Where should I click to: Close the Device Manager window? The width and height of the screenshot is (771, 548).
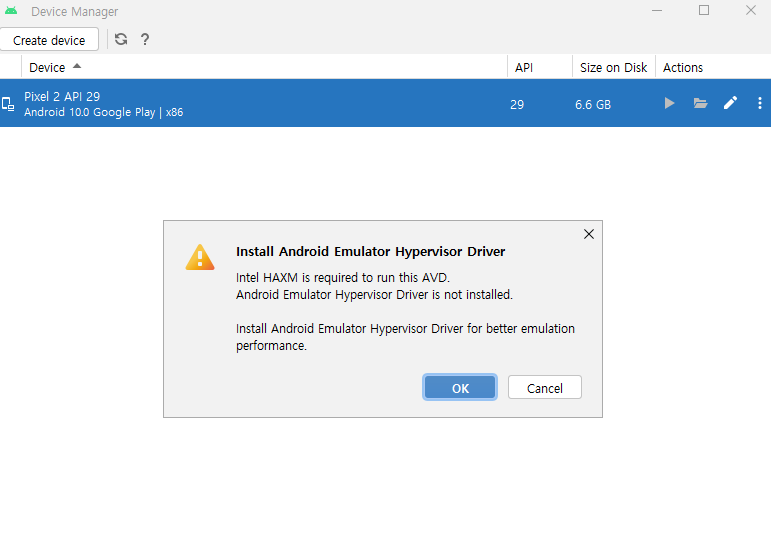[x=750, y=10]
